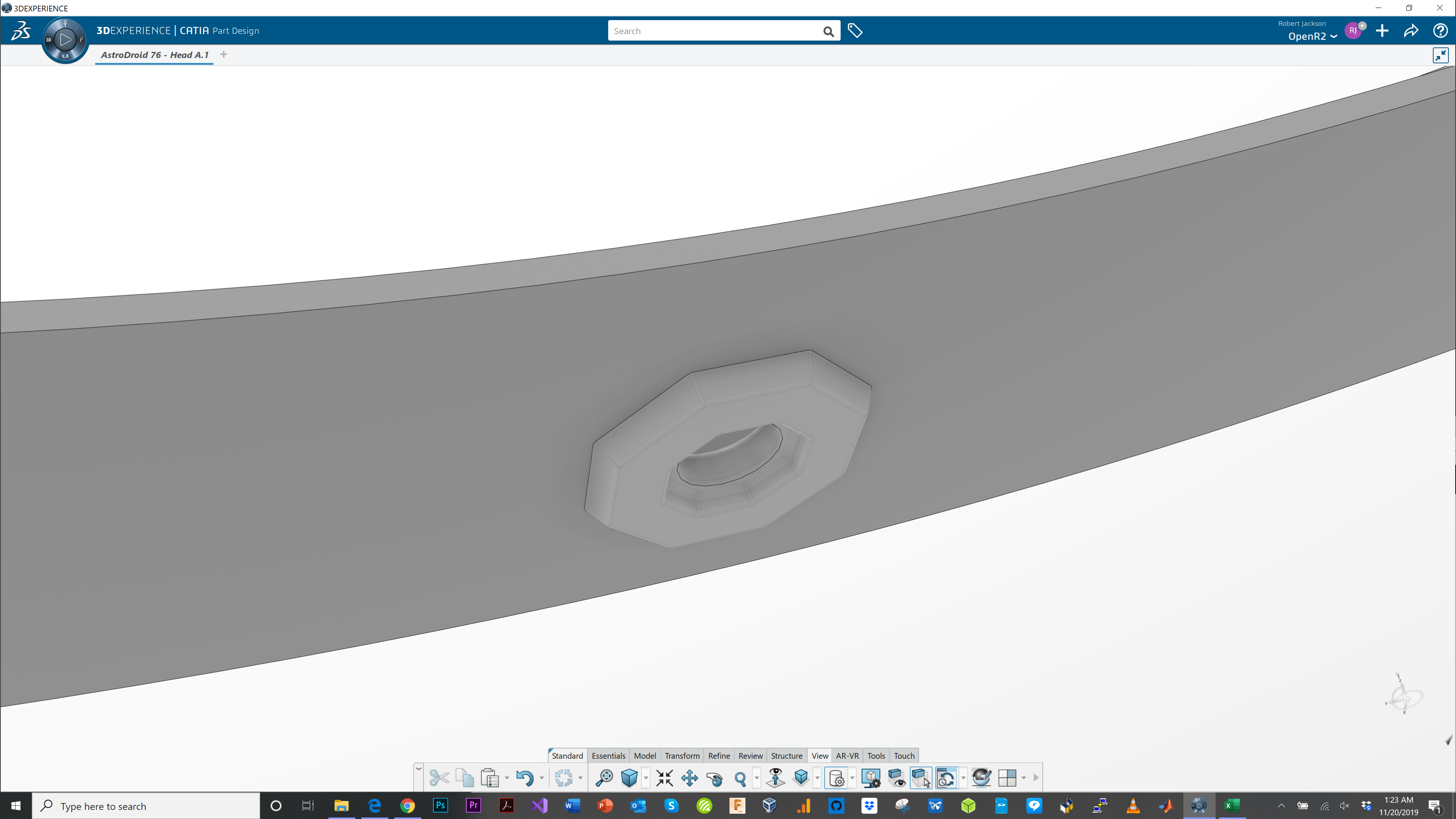This screenshot has height=819, width=1456.
Task: Add a new tab with plus
Action: click(x=224, y=54)
